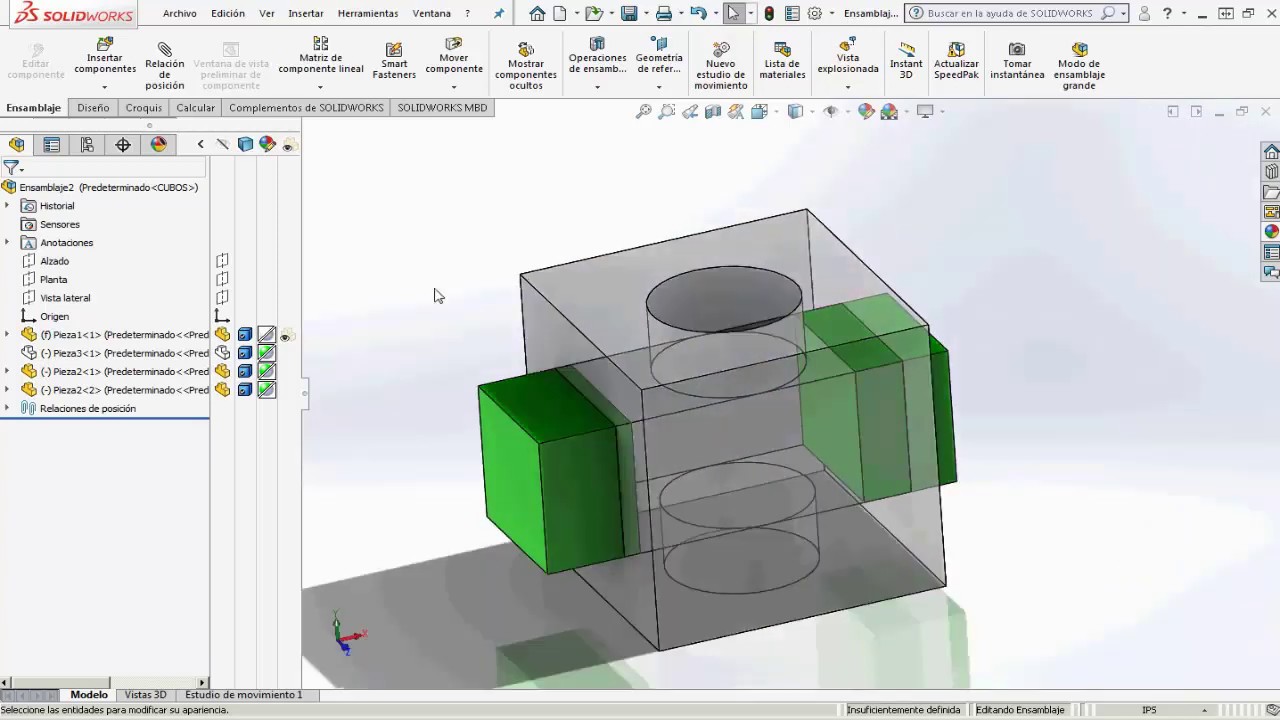1280x720 pixels.
Task: Open the Archivo menu
Action: 180,14
